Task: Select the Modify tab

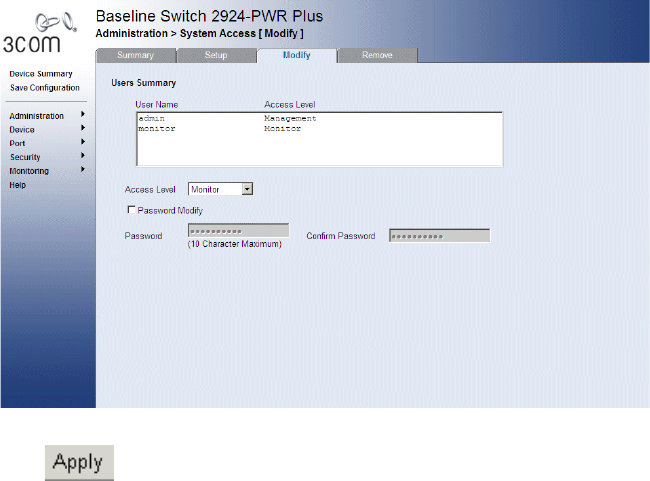Action: coord(296,55)
